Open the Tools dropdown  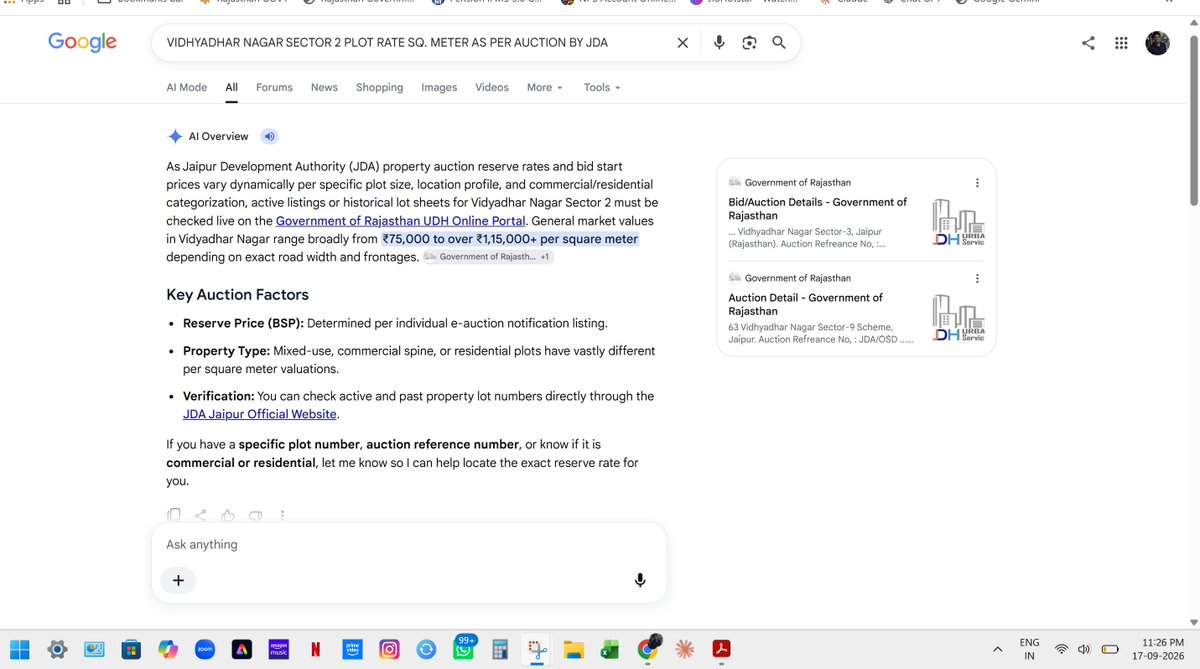[x=602, y=87]
